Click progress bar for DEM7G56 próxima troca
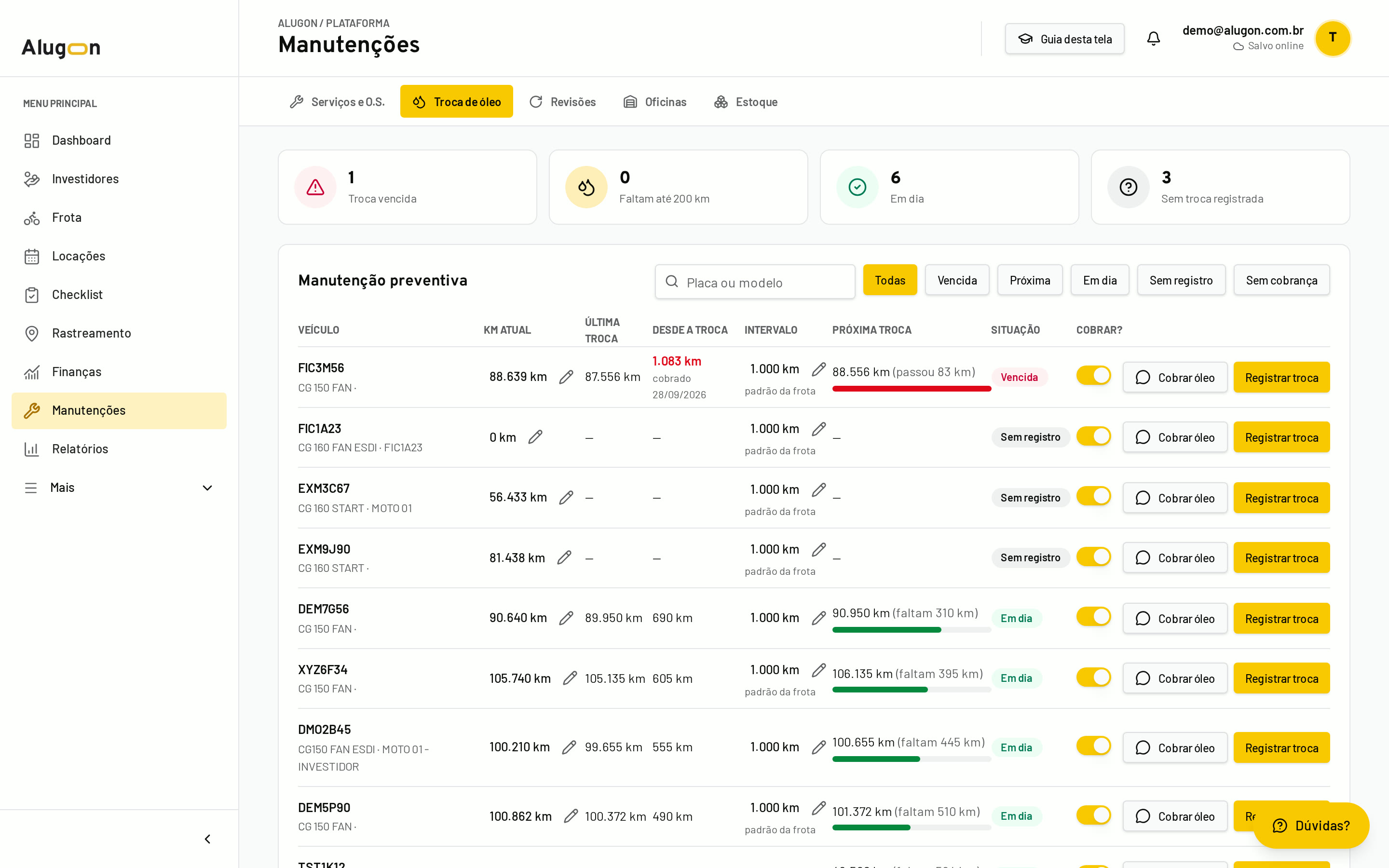1389x868 pixels. 912,630
